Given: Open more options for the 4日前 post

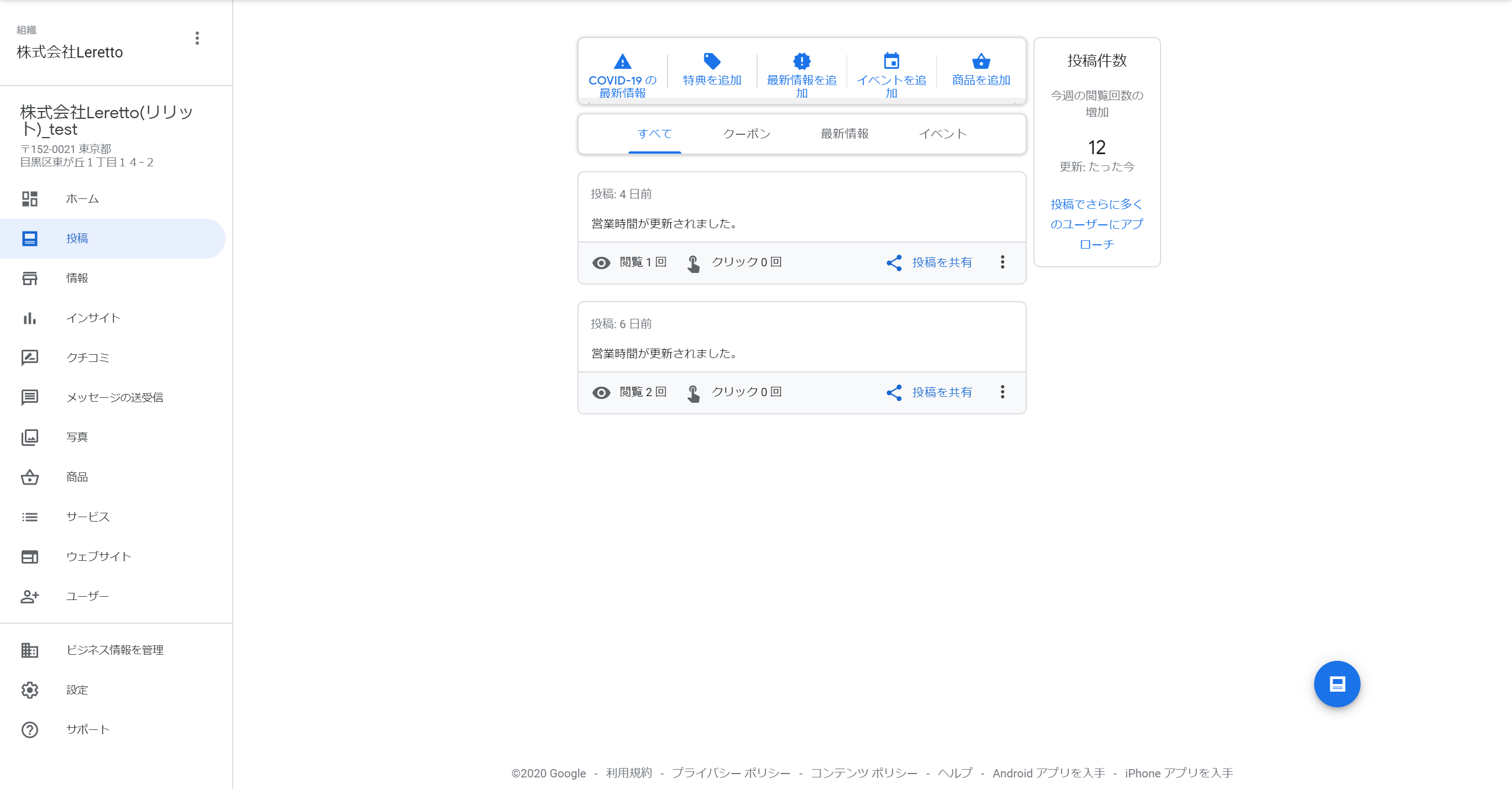Looking at the screenshot, I should pos(1002,262).
